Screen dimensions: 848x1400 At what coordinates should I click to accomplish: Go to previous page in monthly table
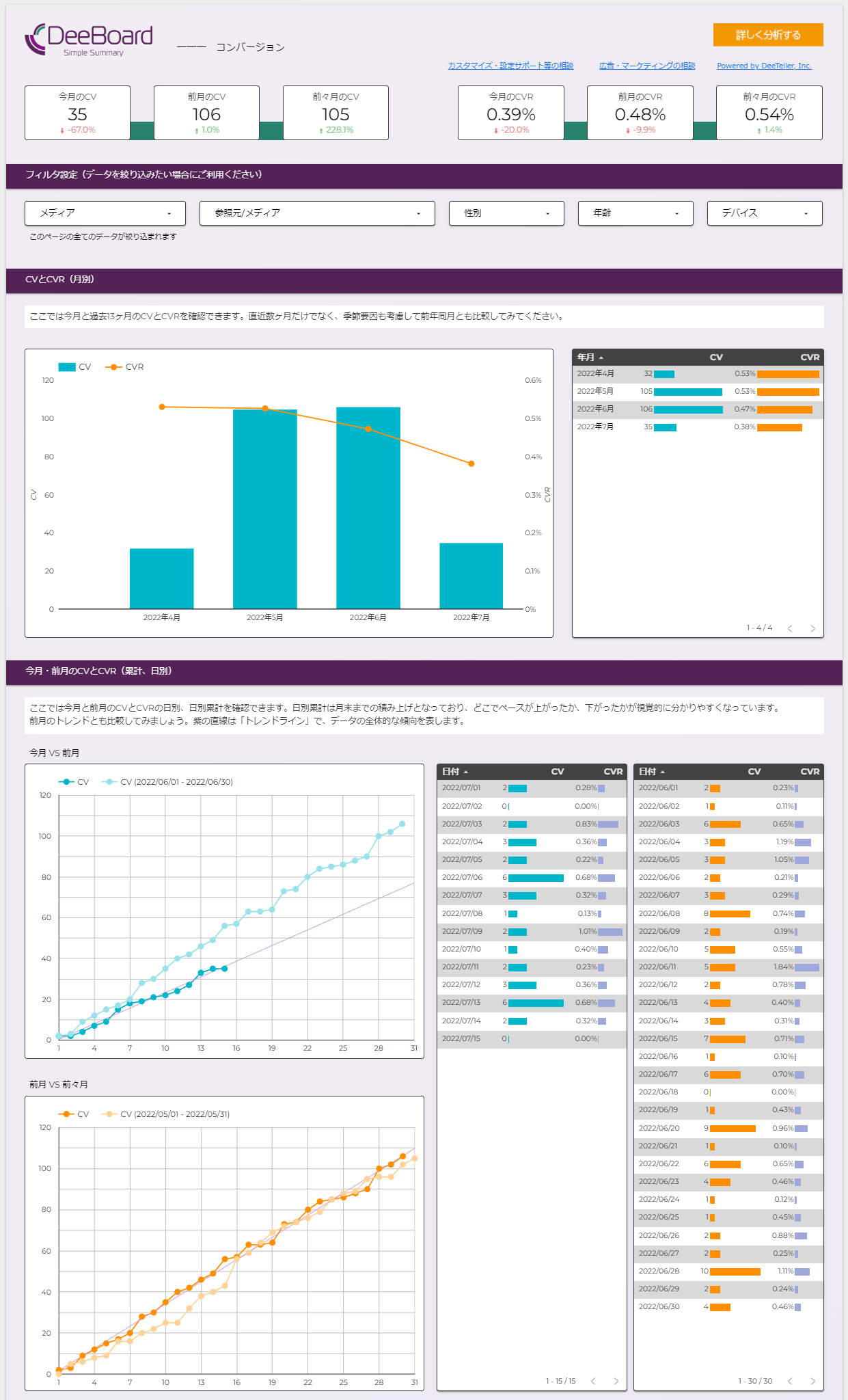pyautogui.click(x=790, y=628)
